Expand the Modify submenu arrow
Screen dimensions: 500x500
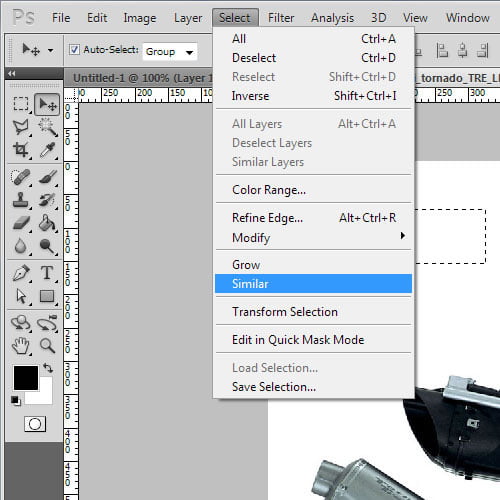(x=403, y=236)
